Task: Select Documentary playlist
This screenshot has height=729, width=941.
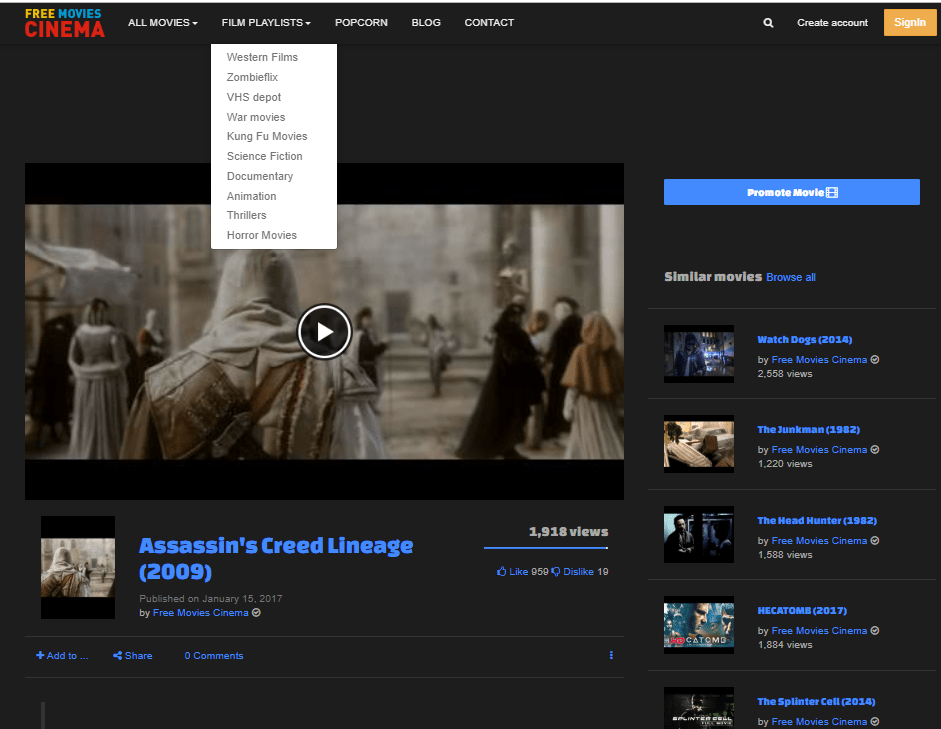Action: [260, 176]
